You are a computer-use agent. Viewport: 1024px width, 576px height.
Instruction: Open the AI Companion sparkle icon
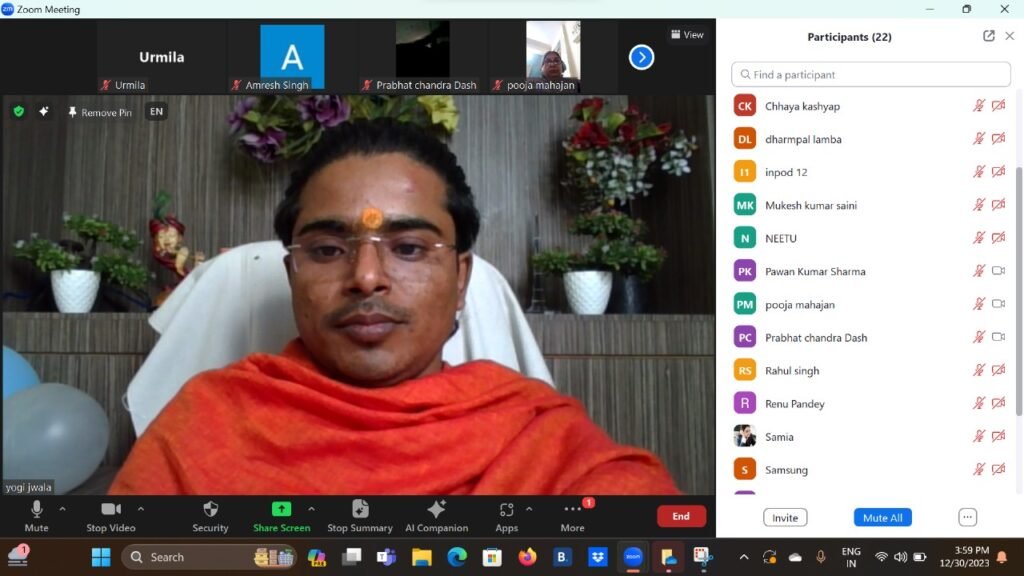coord(436,510)
